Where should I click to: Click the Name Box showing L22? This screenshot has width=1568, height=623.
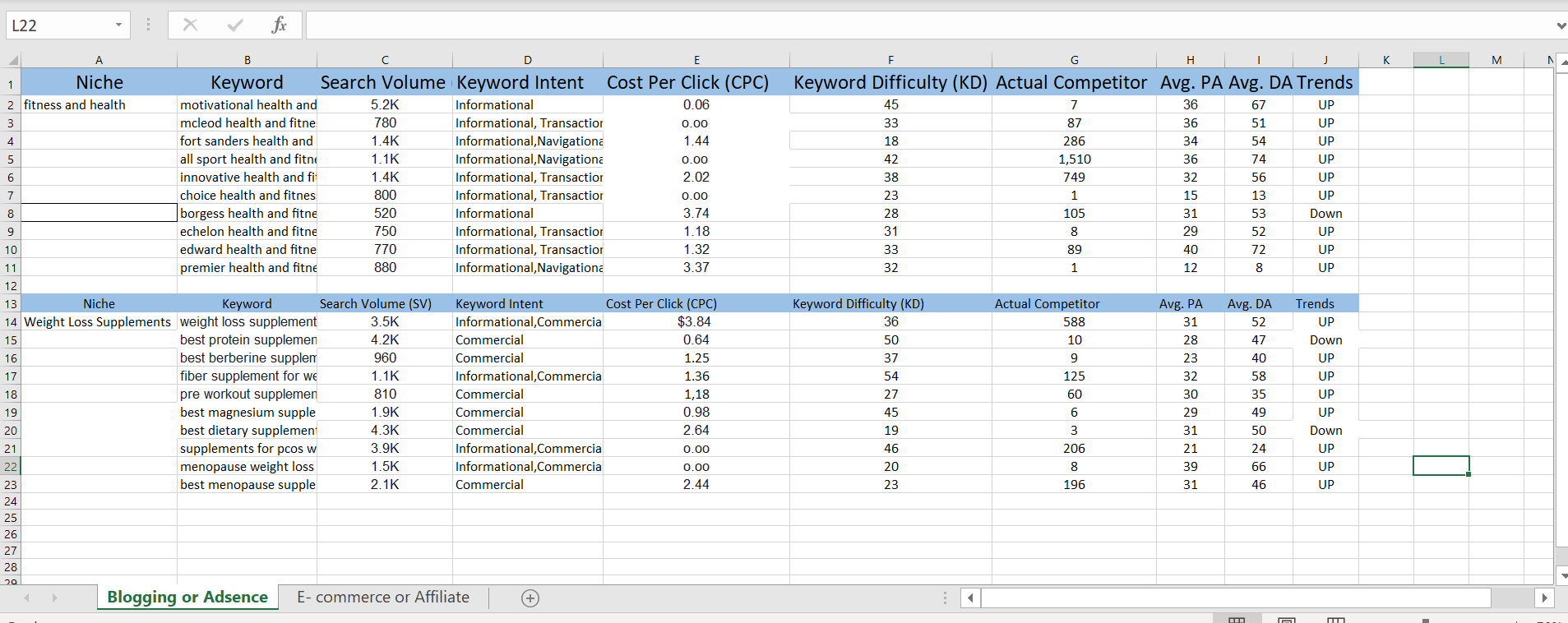tap(58, 25)
